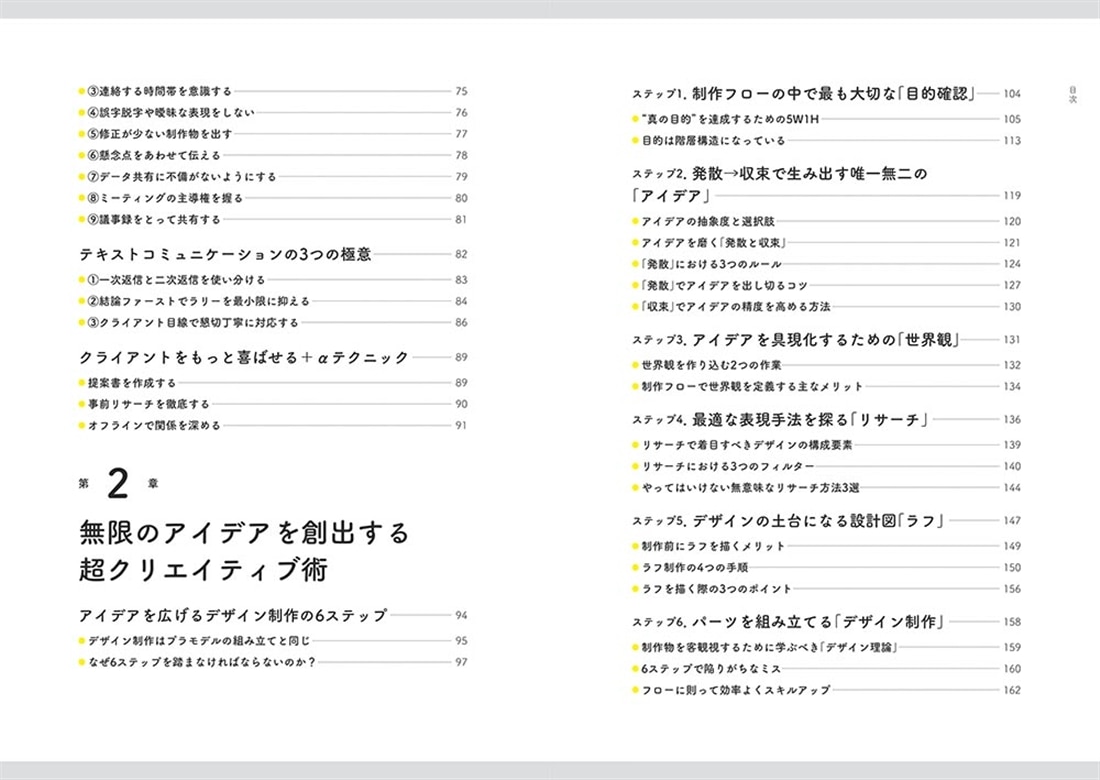Click chapter title line '無限のアイデアを創出する'

click(244, 533)
